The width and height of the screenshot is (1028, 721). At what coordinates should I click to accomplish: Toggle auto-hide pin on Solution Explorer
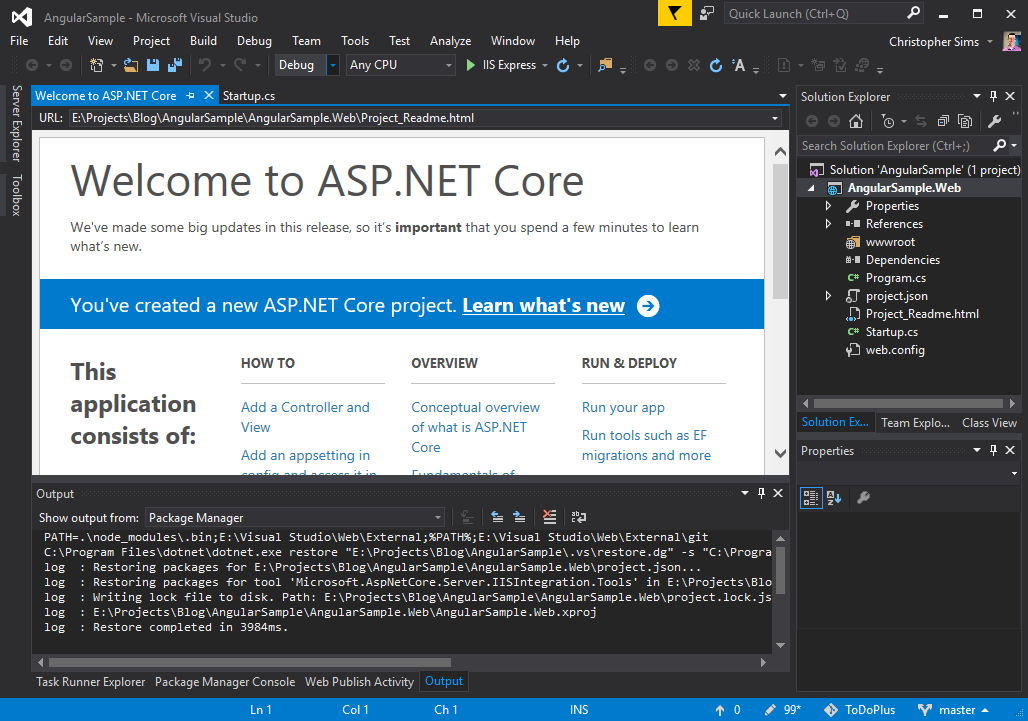993,96
